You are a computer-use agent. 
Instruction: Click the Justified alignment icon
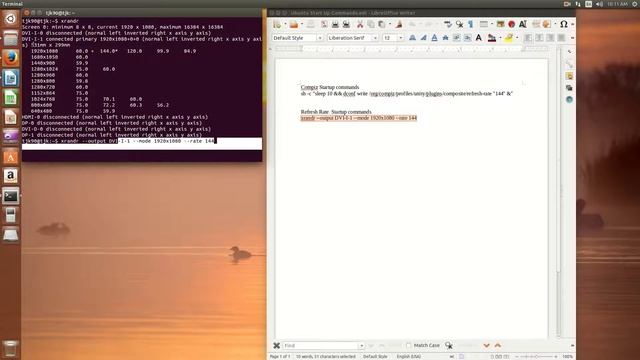tap(561, 38)
